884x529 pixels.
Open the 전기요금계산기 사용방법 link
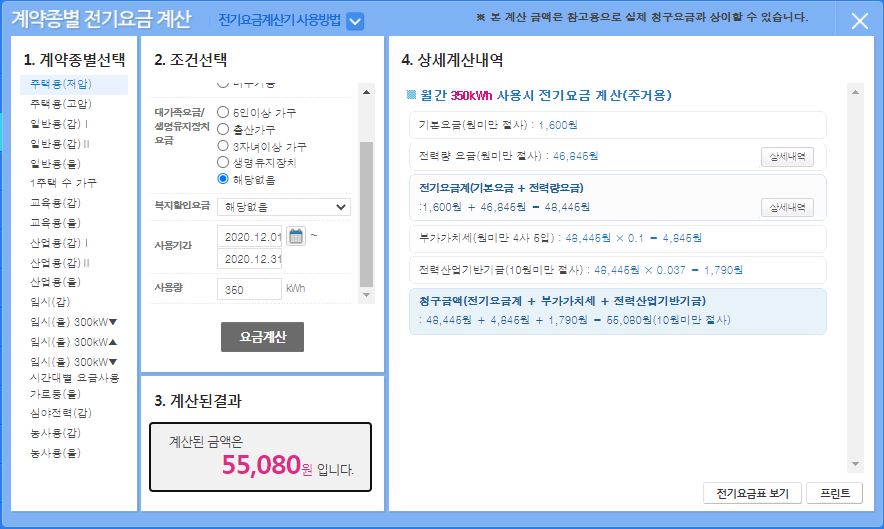pos(280,21)
